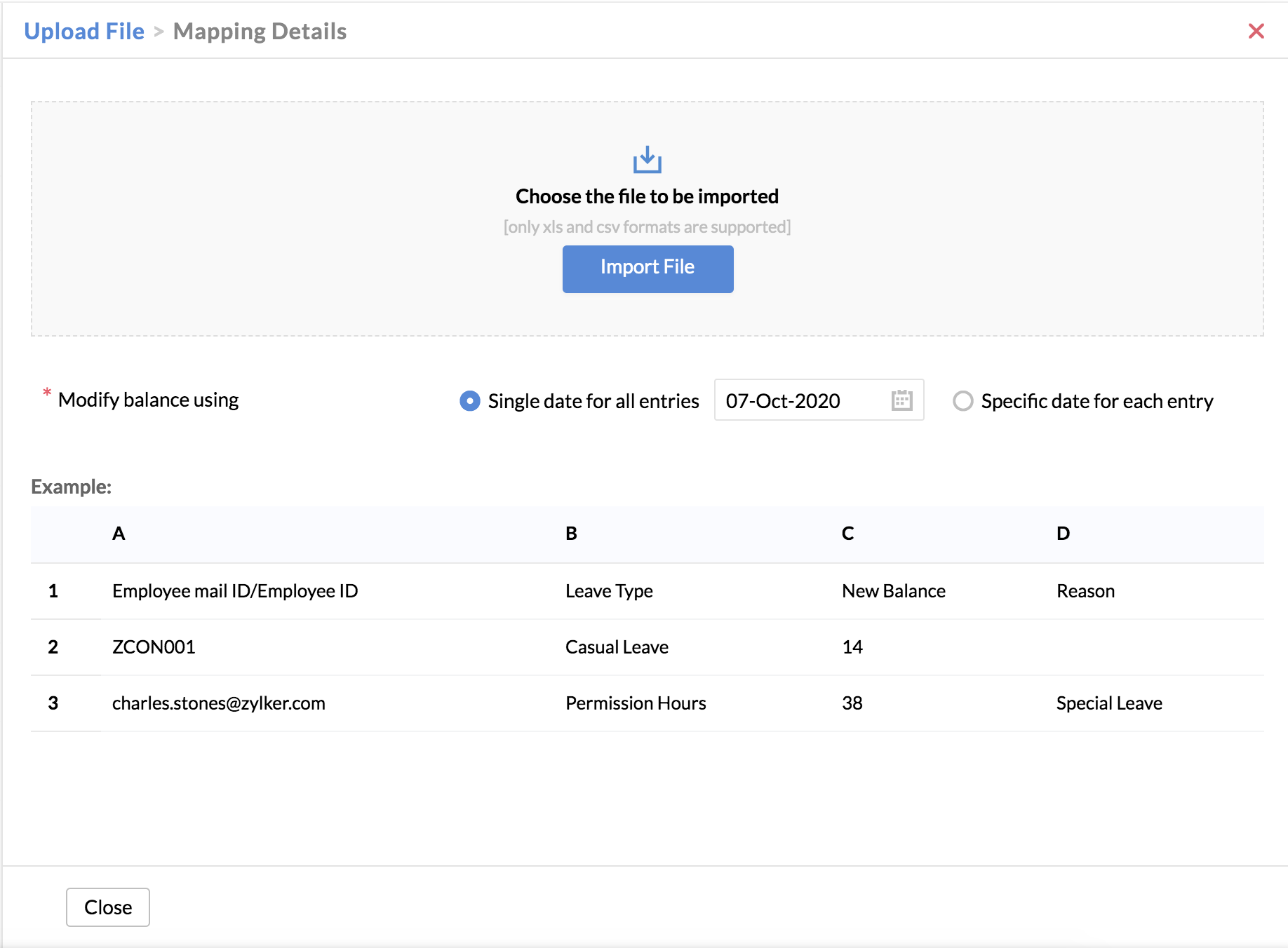This screenshot has width=1288, height=948.
Task: Click the 07-Oct-2020 date field
Action: [x=800, y=400]
